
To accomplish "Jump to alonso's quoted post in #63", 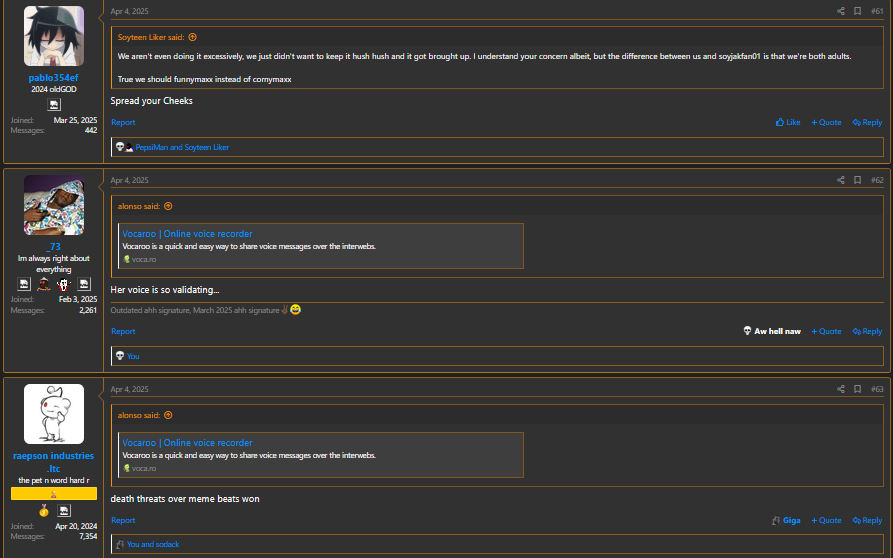I will pos(168,415).
